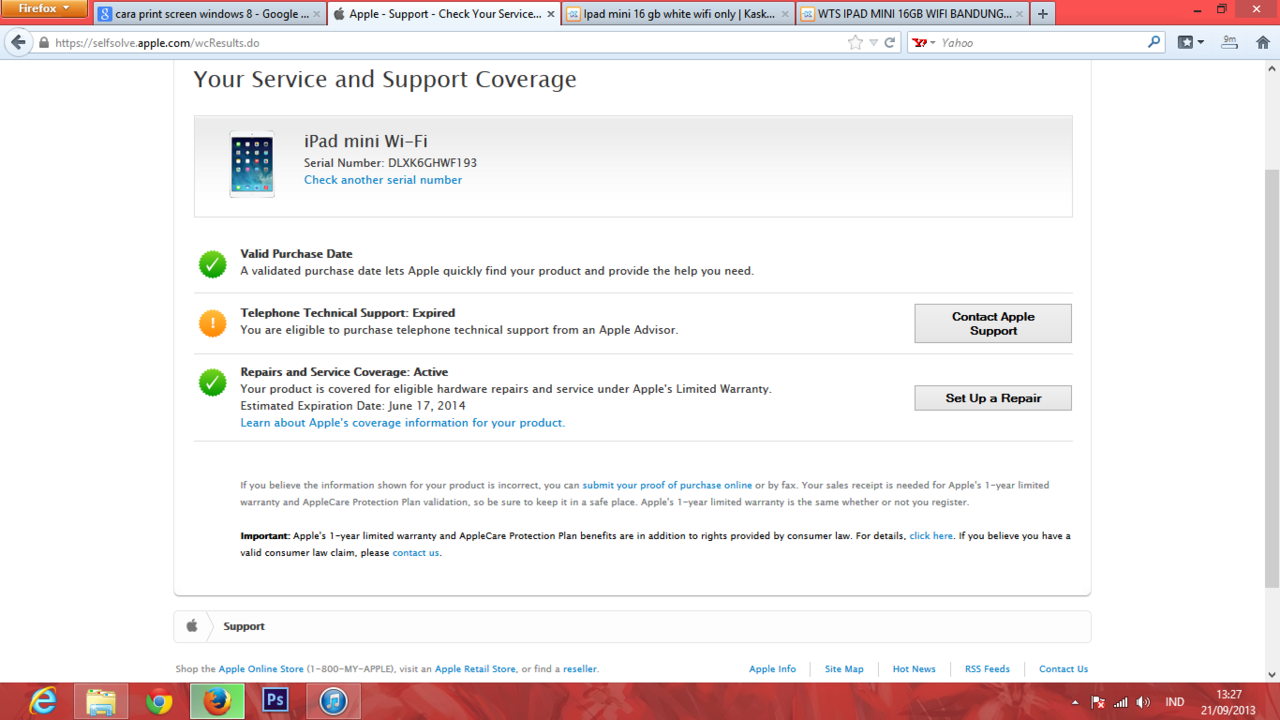Click the padlock site identity icon

tap(44, 43)
